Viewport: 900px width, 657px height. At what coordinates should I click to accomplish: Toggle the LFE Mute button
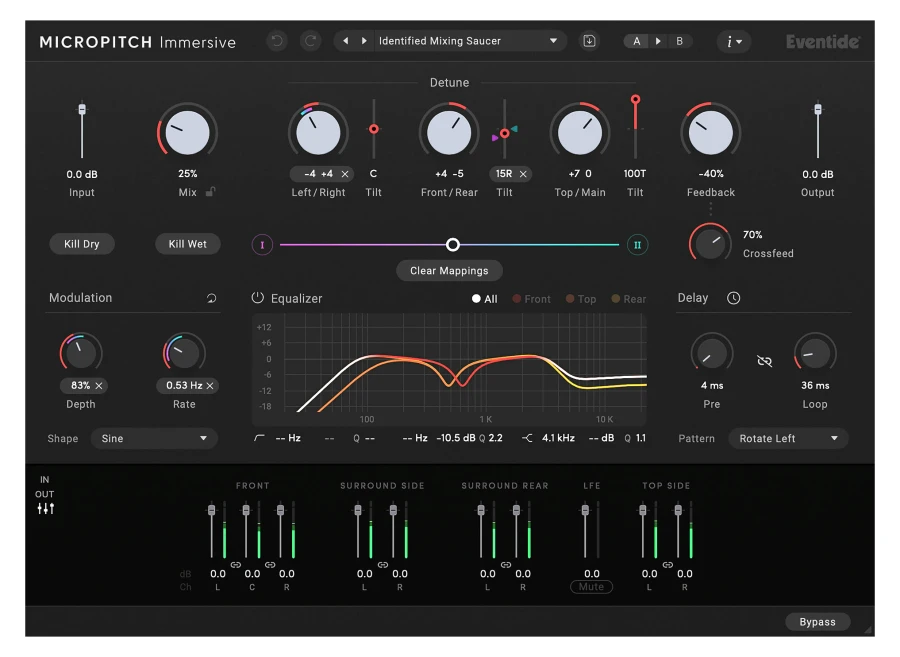[x=591, y=587]
